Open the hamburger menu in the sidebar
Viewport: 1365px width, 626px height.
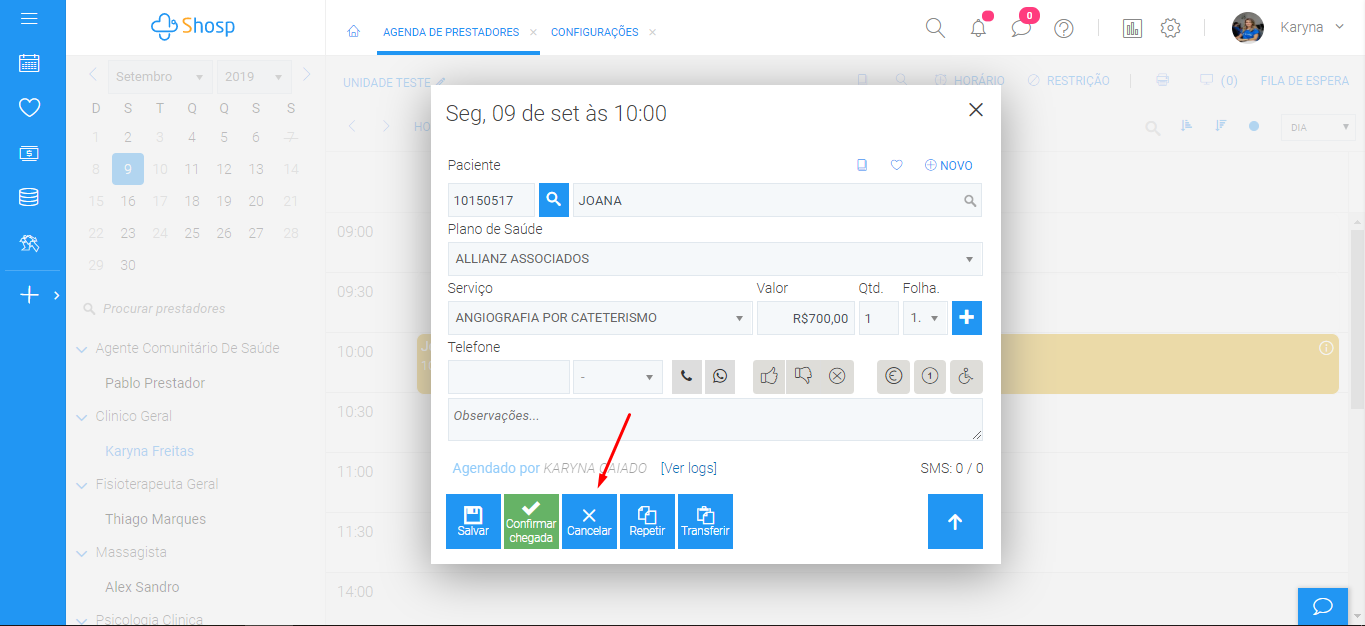pyautogui.click(x=29, y=19)
